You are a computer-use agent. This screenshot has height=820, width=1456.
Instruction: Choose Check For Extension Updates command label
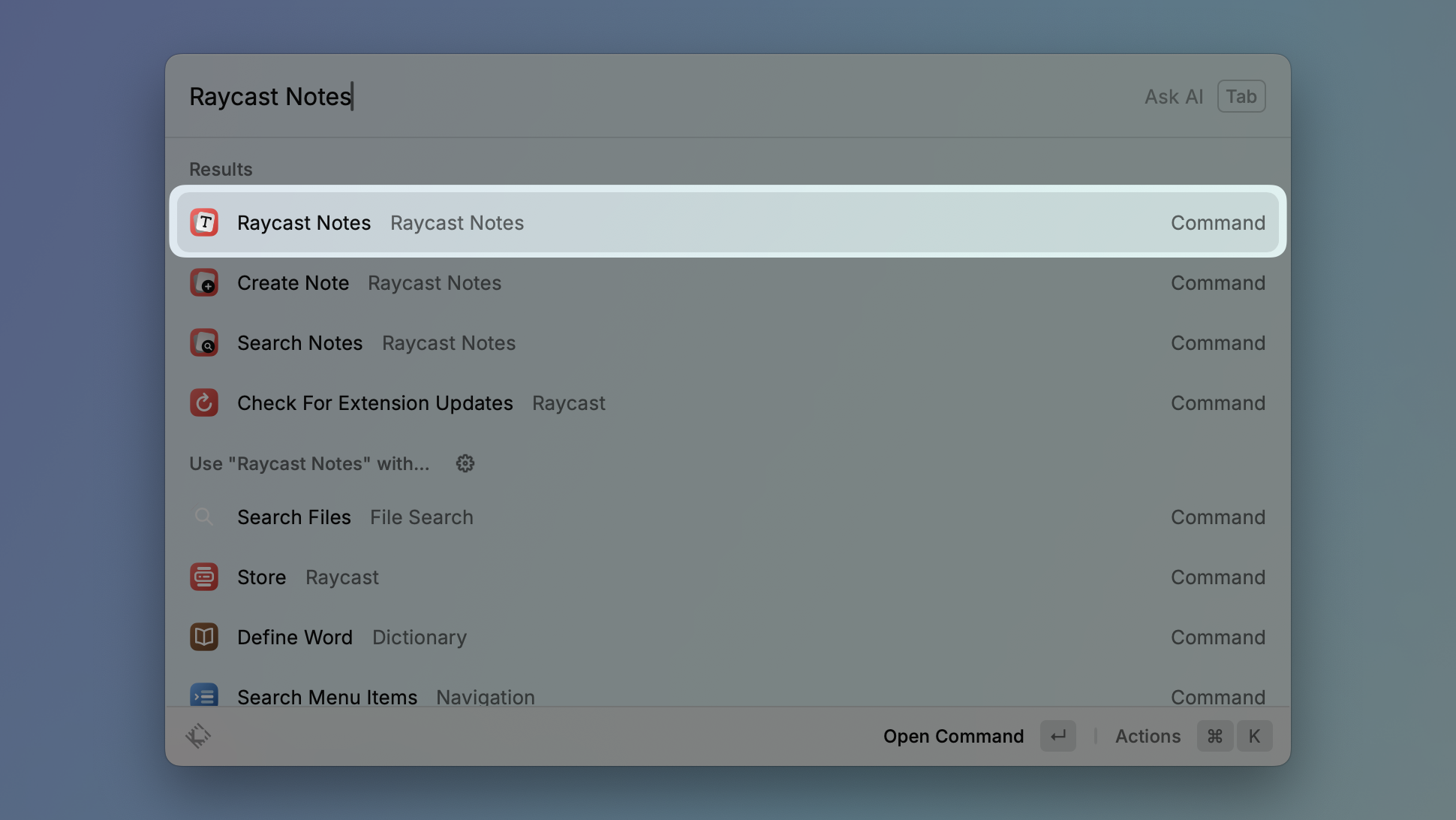pyautogui.click(x=375, y=403)
